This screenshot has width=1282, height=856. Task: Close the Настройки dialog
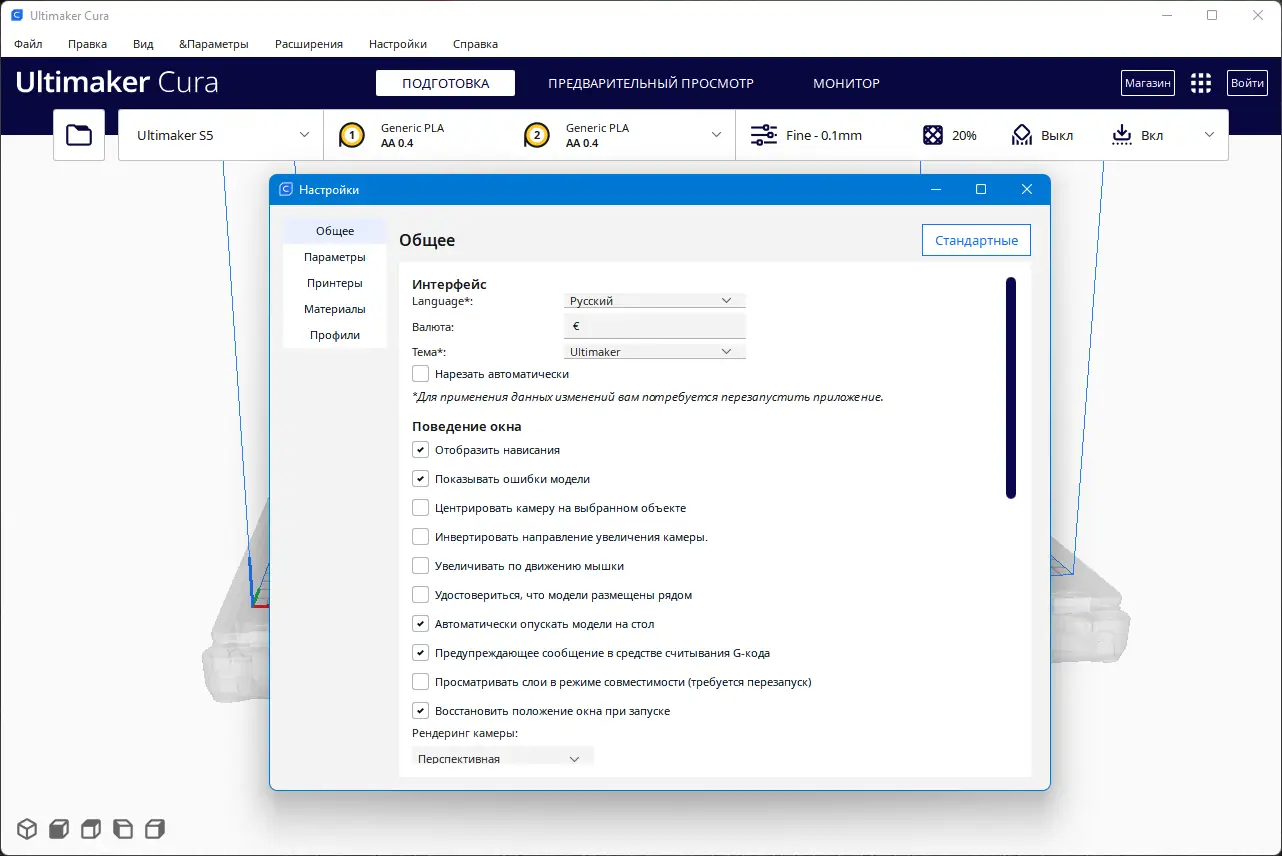pyautogui.click(x=1027, y=189)
